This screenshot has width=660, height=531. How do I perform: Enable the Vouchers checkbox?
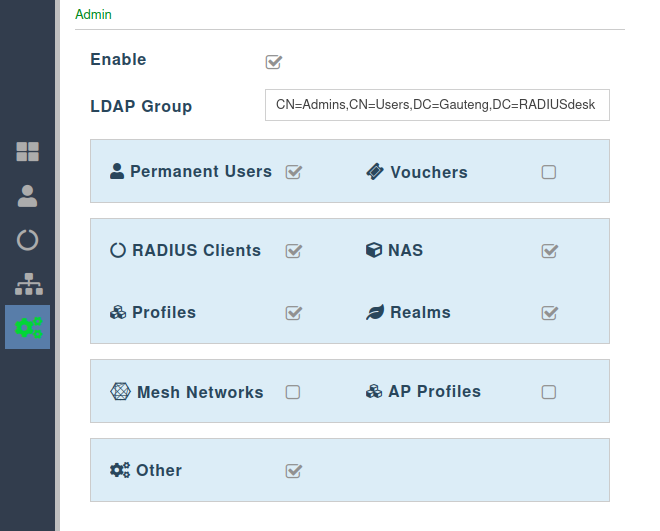[549, 172]
